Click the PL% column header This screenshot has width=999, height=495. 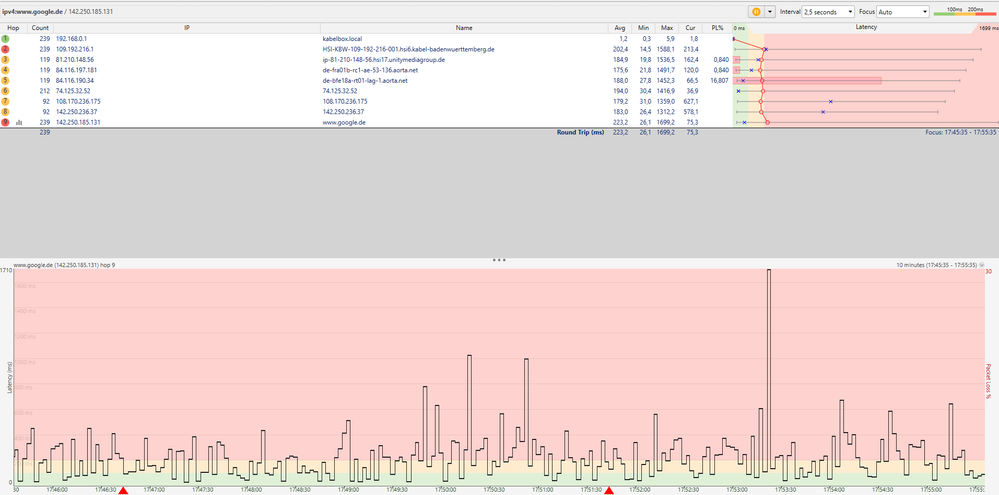tap(716, 28)
